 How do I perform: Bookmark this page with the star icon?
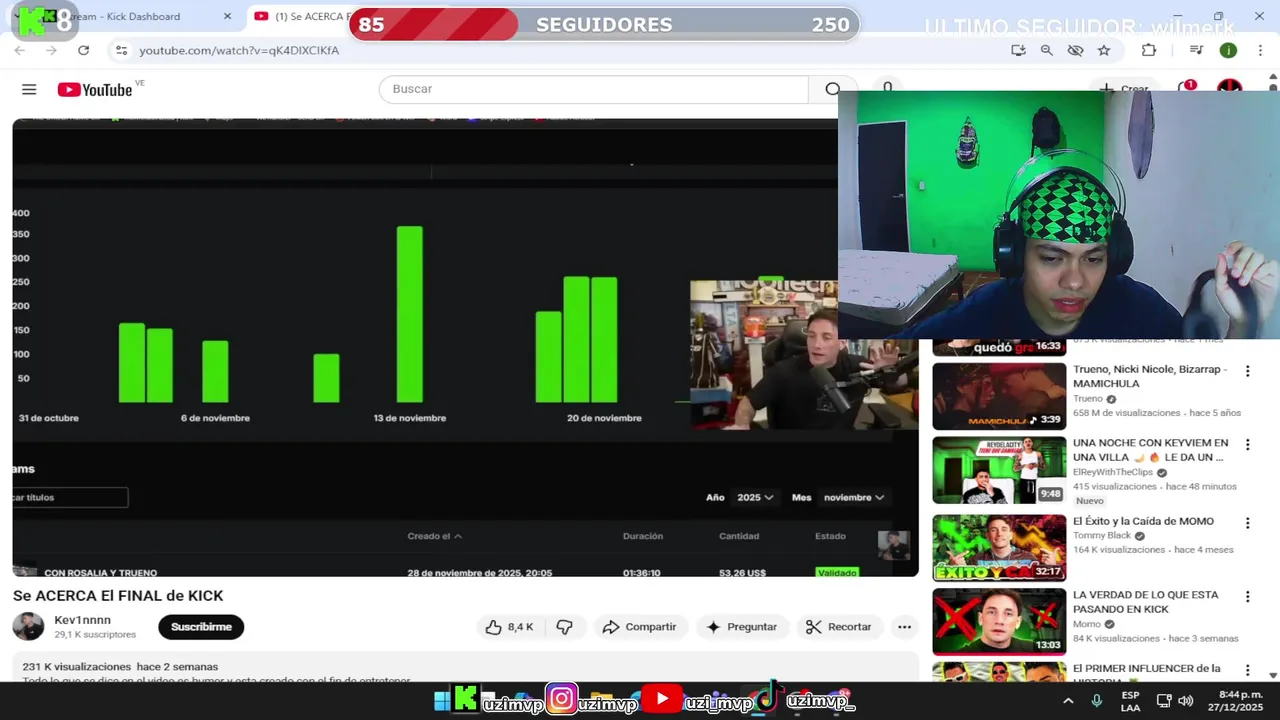(1104, 50)
